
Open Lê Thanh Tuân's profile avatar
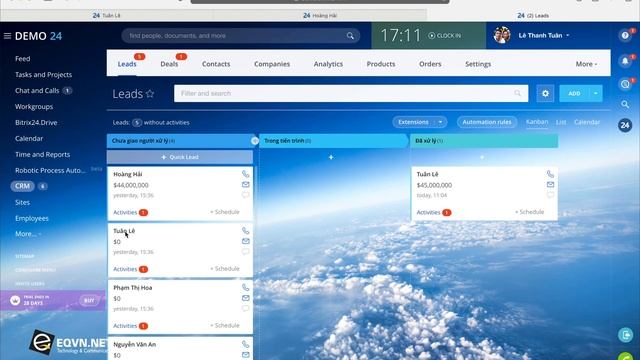coord(502,36)
